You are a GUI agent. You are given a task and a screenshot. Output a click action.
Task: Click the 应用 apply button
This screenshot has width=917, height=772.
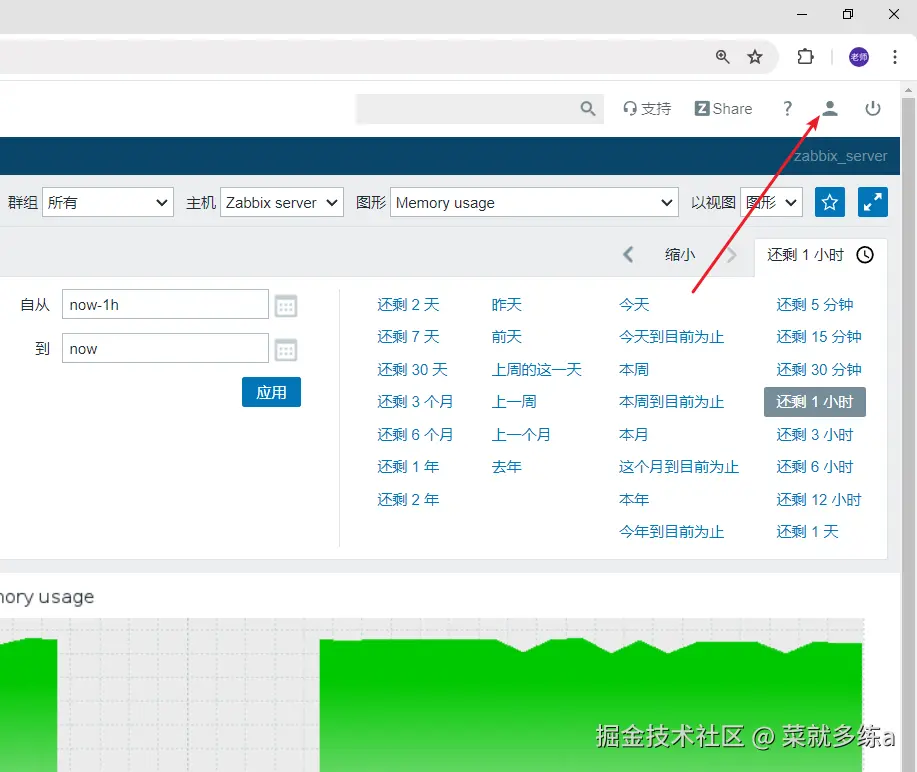point(271,392)
